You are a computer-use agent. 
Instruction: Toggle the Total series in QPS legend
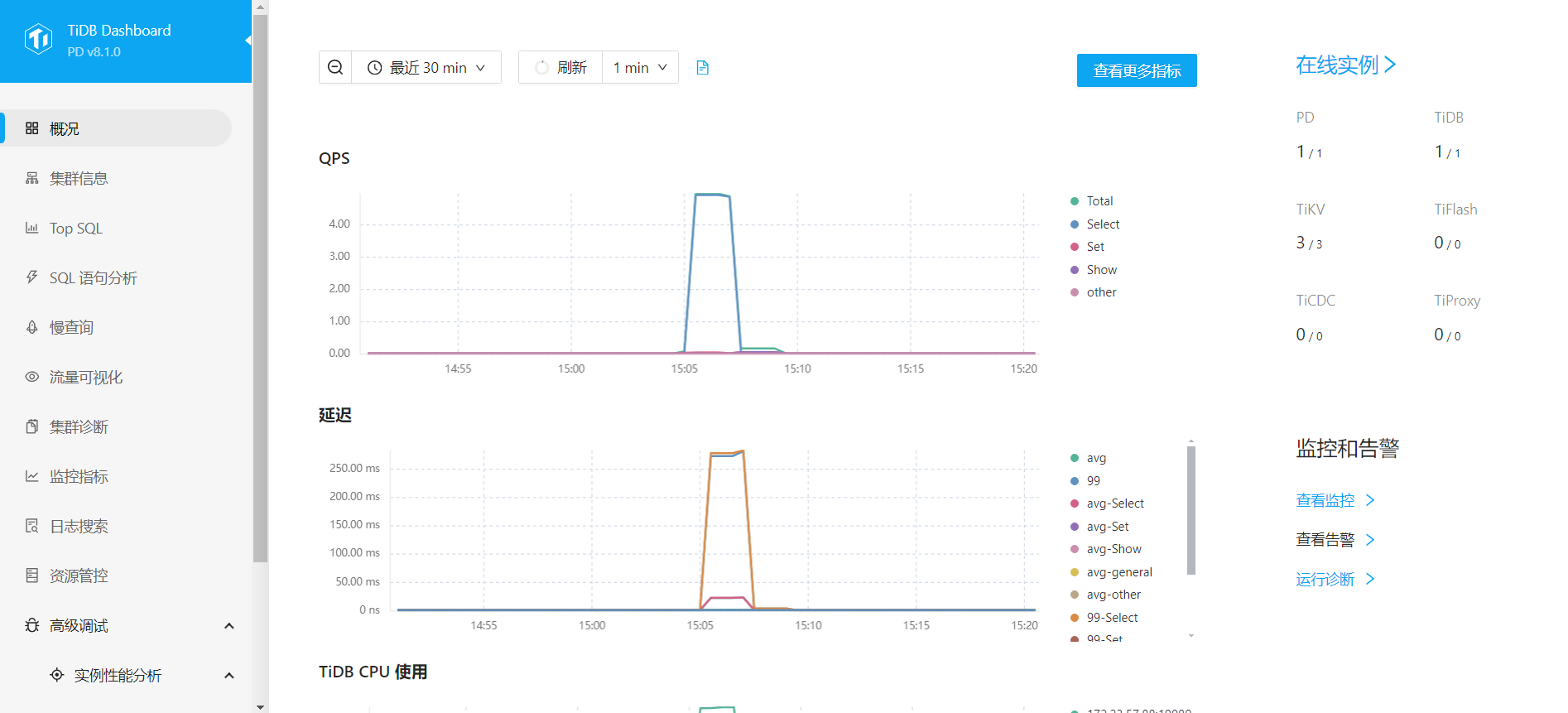[1099, 201]
